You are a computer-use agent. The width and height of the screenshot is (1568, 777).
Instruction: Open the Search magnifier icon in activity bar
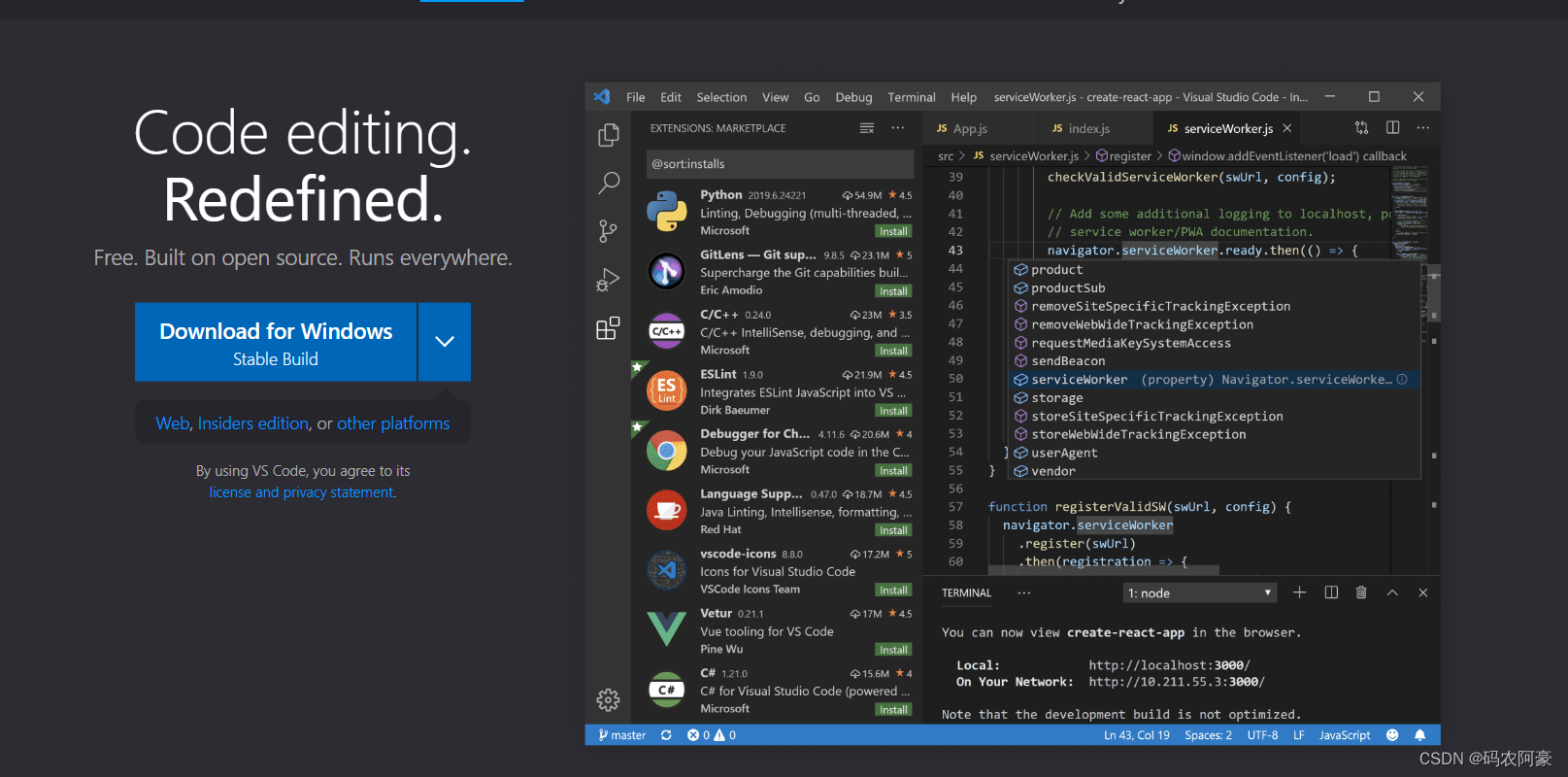point(609,182)
